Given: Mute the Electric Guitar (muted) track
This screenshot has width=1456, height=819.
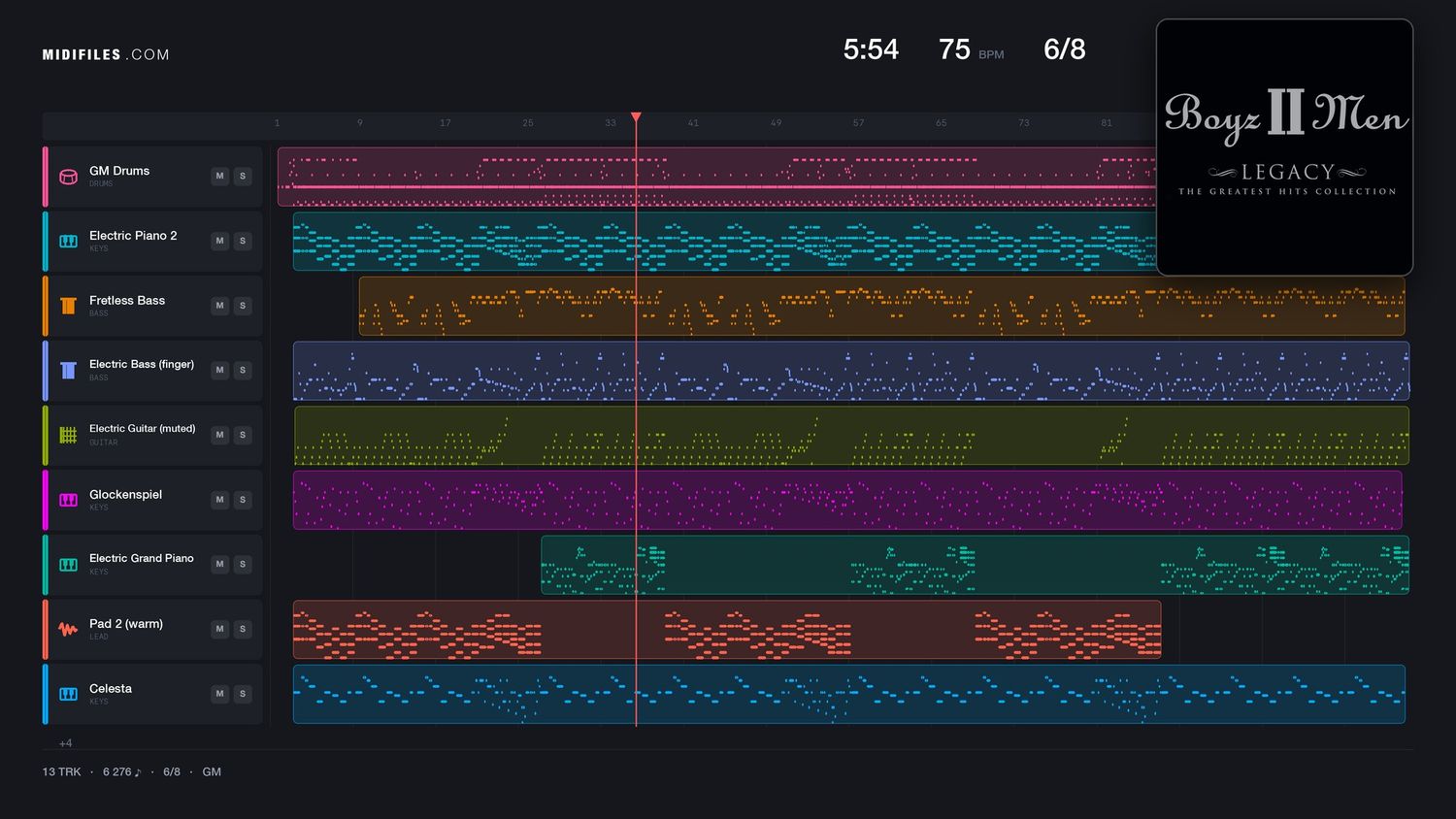Looking at the screenshot, I should (219, 435).
